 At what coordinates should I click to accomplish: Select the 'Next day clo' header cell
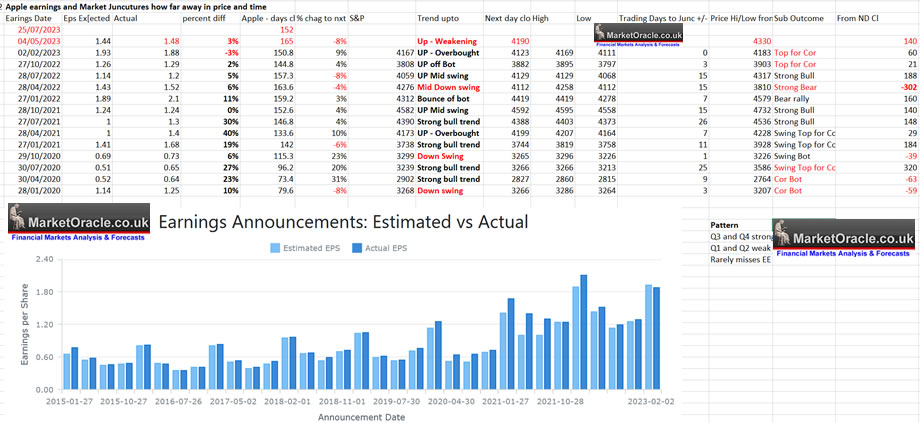point(508,19)
